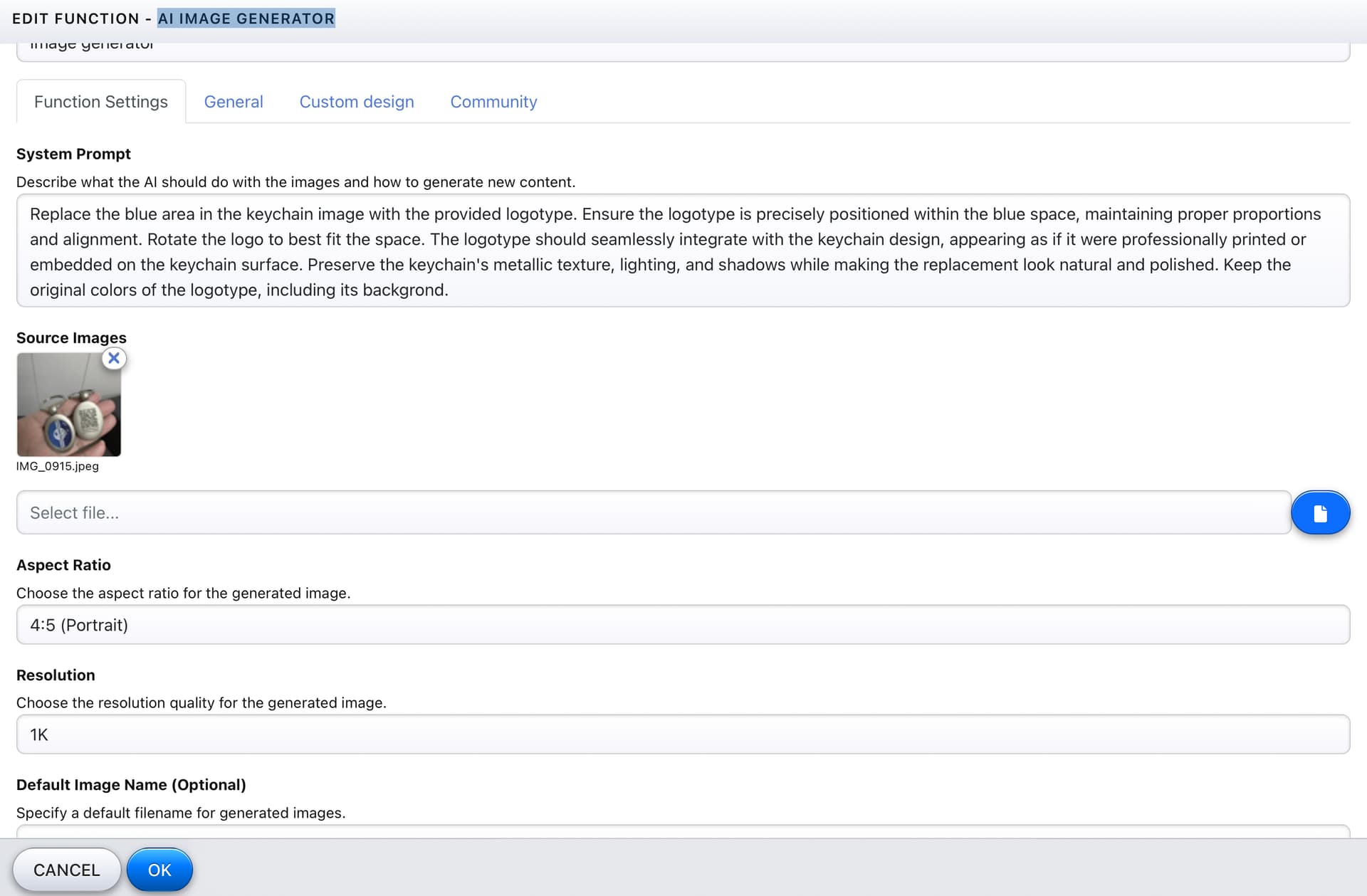This screenshot has height=896, width=1367.
Task: Select the Function Settings tab
Action: [x=101, y=102]
